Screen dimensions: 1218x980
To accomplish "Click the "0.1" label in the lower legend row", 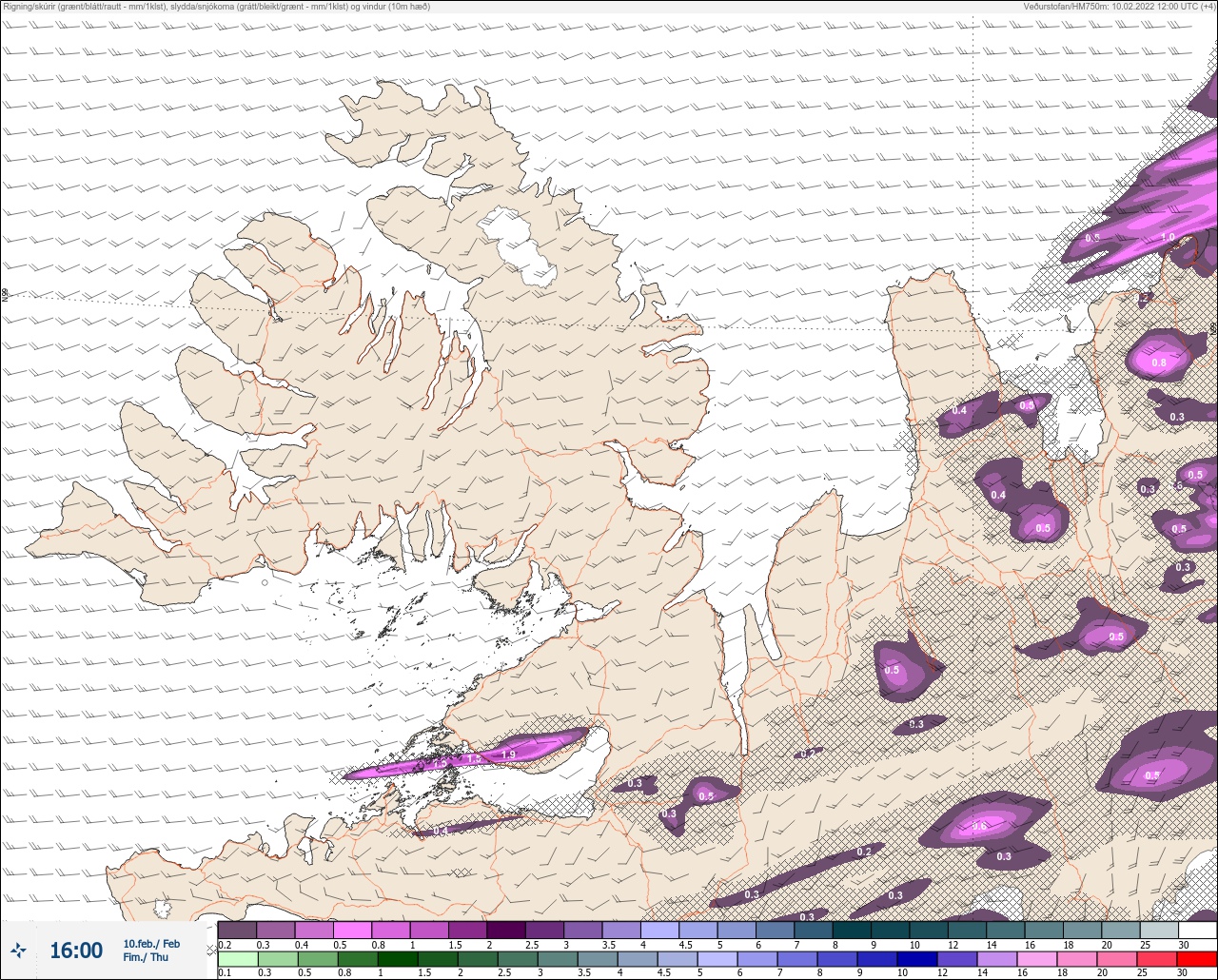I will (x=225, y=972).
